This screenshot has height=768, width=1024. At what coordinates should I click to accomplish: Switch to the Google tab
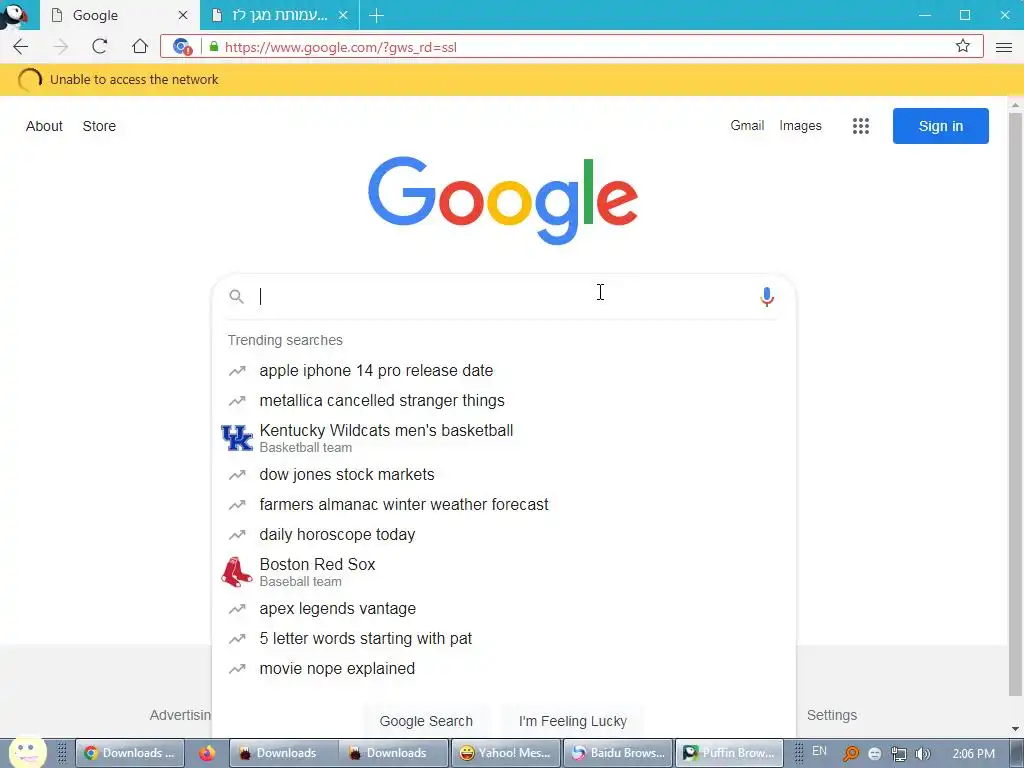coord(120,15)
